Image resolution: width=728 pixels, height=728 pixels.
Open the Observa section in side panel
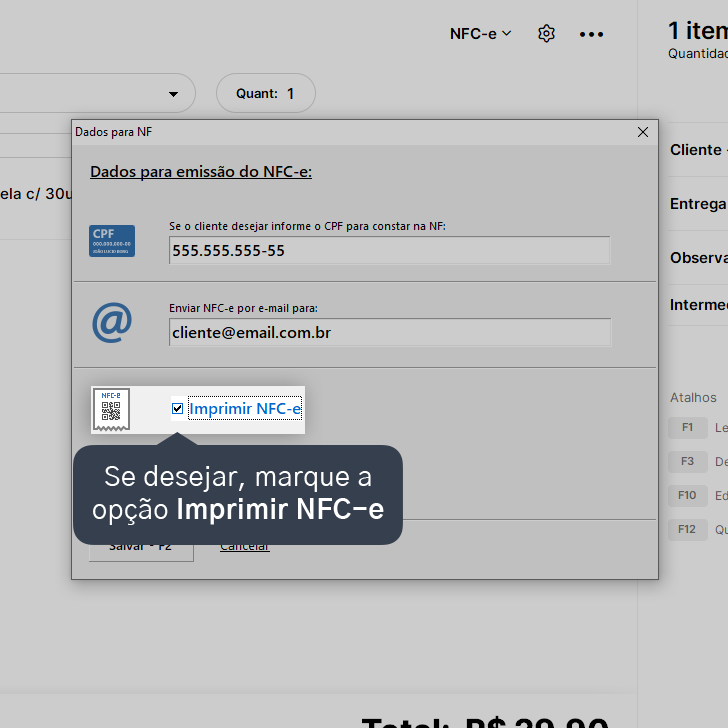pos(698,258)
